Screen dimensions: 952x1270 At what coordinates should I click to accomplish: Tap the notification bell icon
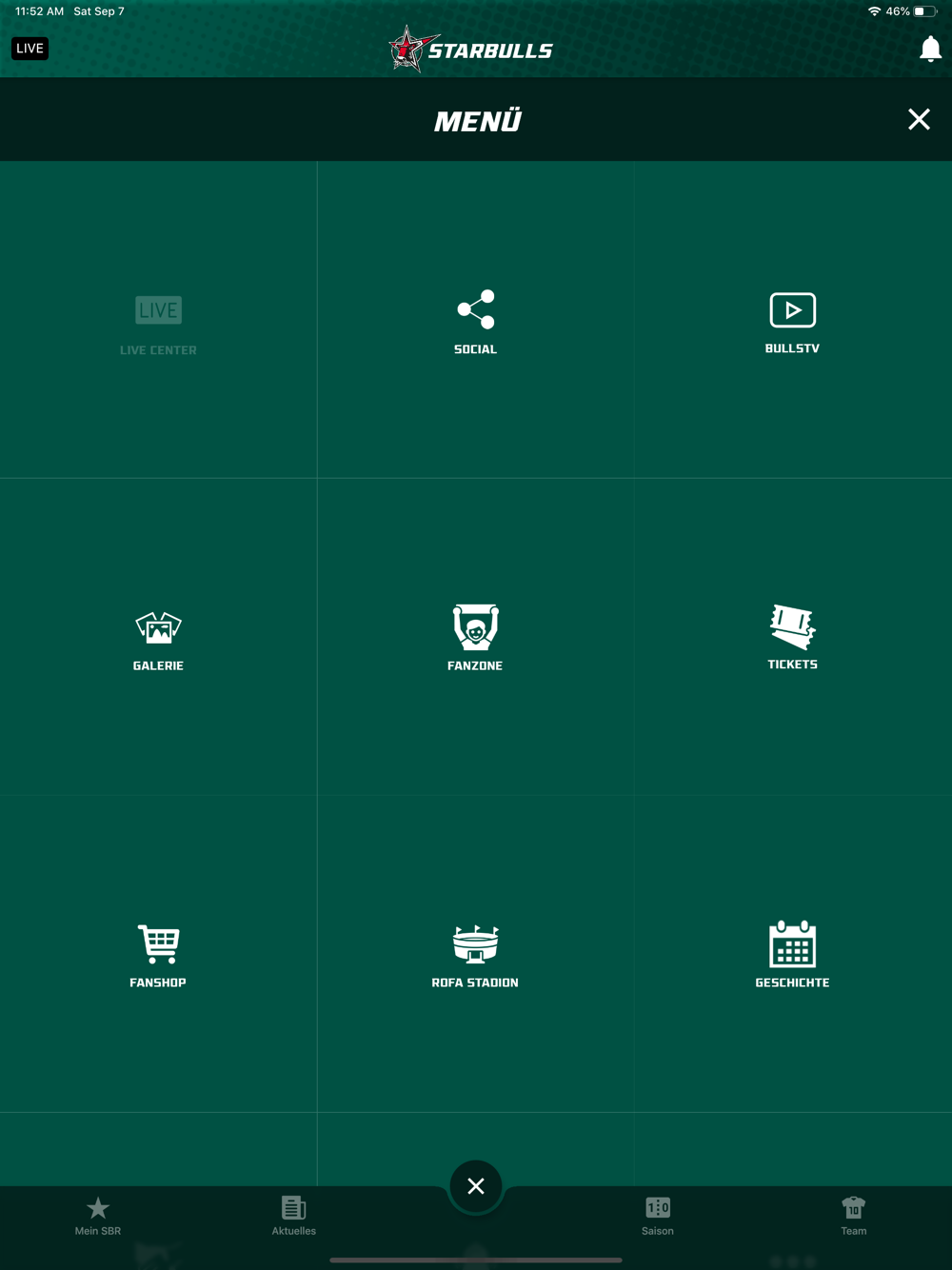(x=930, y=50)
